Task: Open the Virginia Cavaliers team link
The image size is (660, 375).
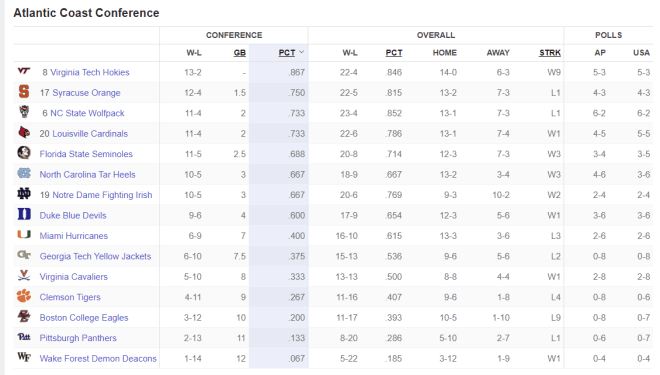Action: 74,277
